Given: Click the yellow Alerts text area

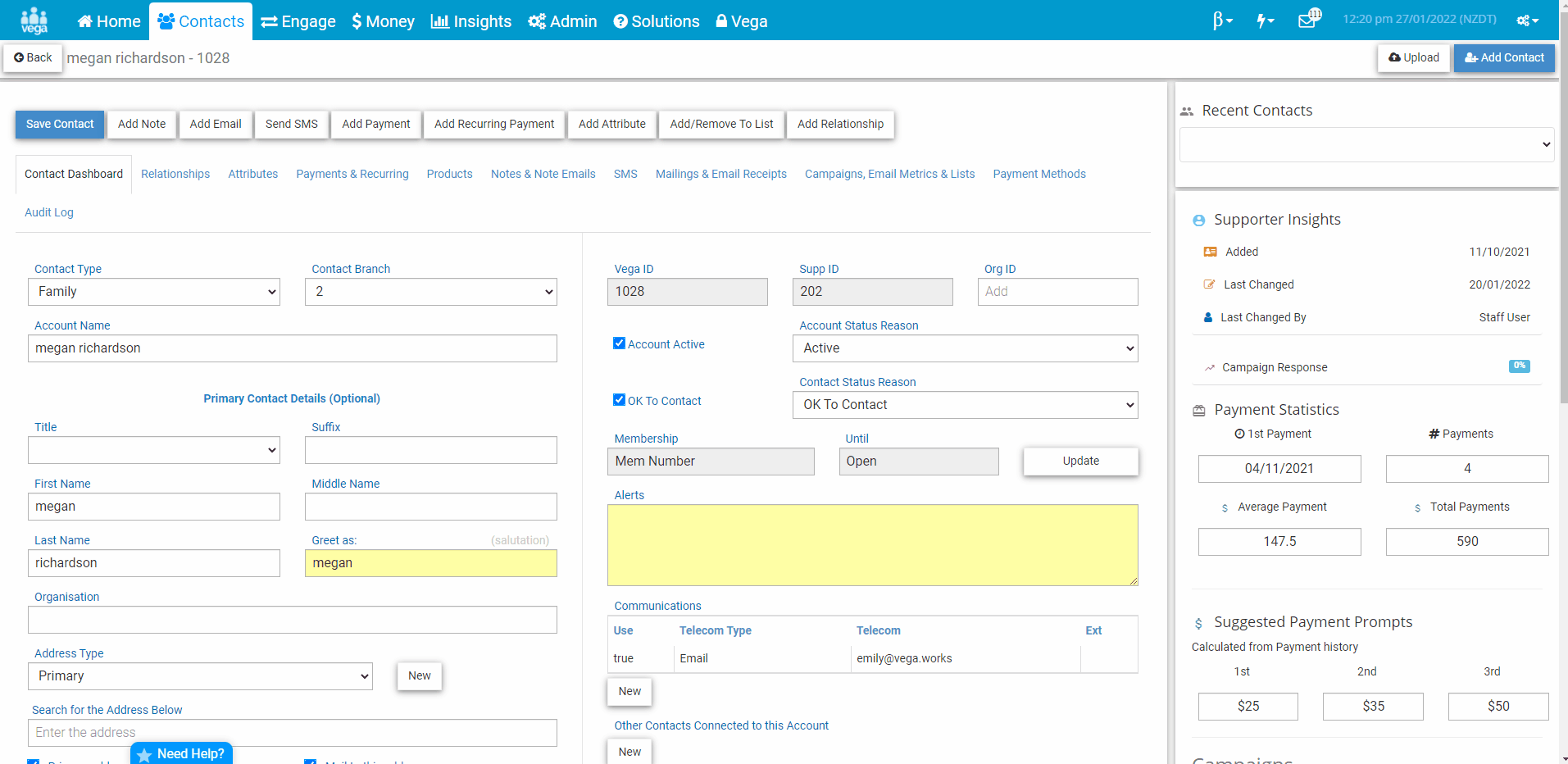Looking at the screenshot, I should (x=872, y=545).
